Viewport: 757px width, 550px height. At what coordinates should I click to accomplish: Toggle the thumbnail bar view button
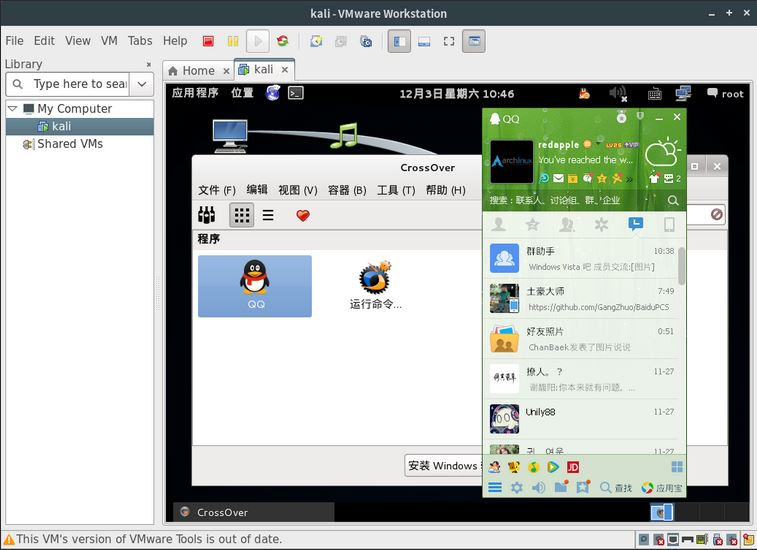click(x=424, y=42)
